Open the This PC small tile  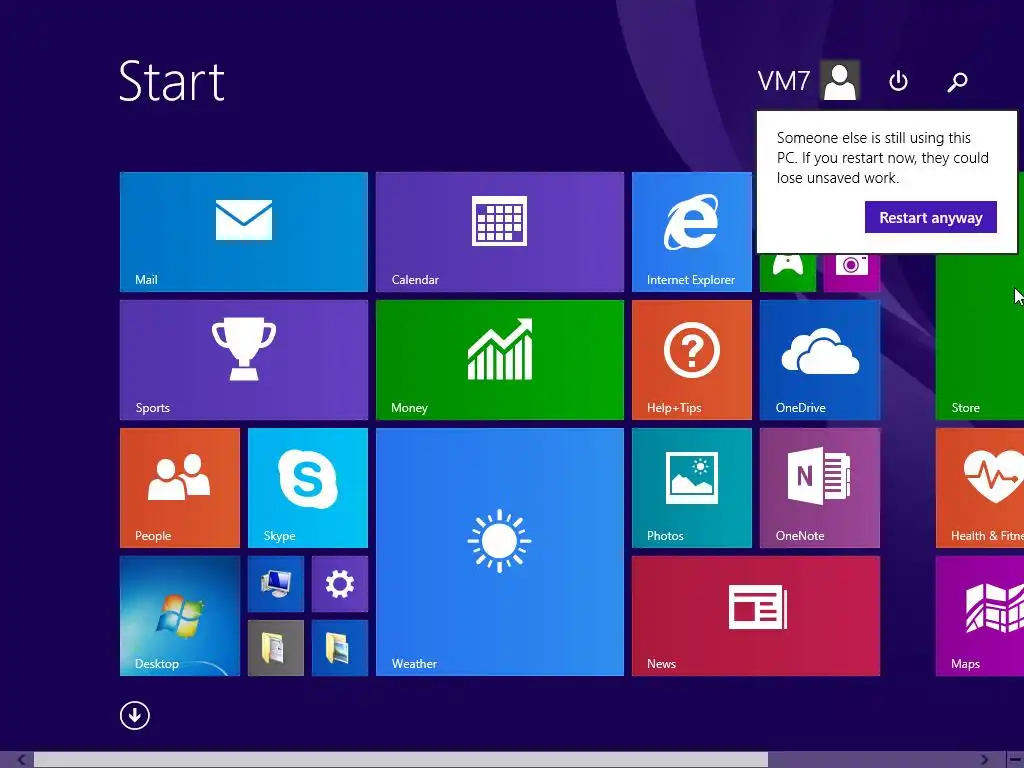(276, 584)
